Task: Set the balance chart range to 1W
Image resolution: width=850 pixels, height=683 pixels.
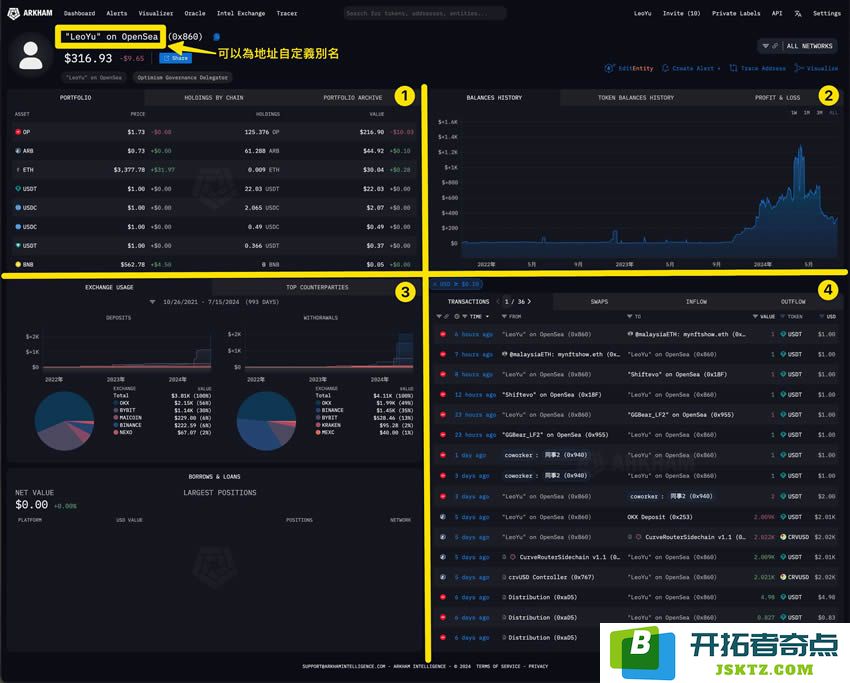Action: tap(794, 113)
